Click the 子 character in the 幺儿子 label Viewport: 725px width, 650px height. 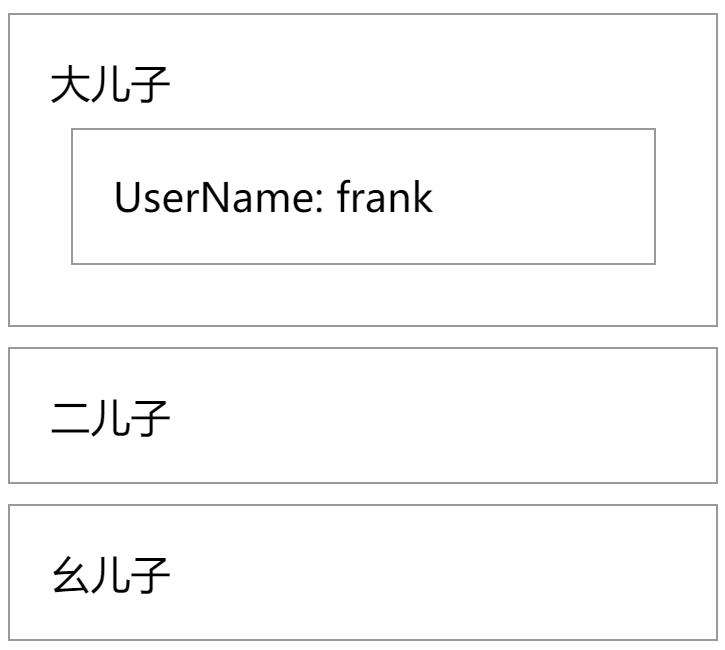150,575
